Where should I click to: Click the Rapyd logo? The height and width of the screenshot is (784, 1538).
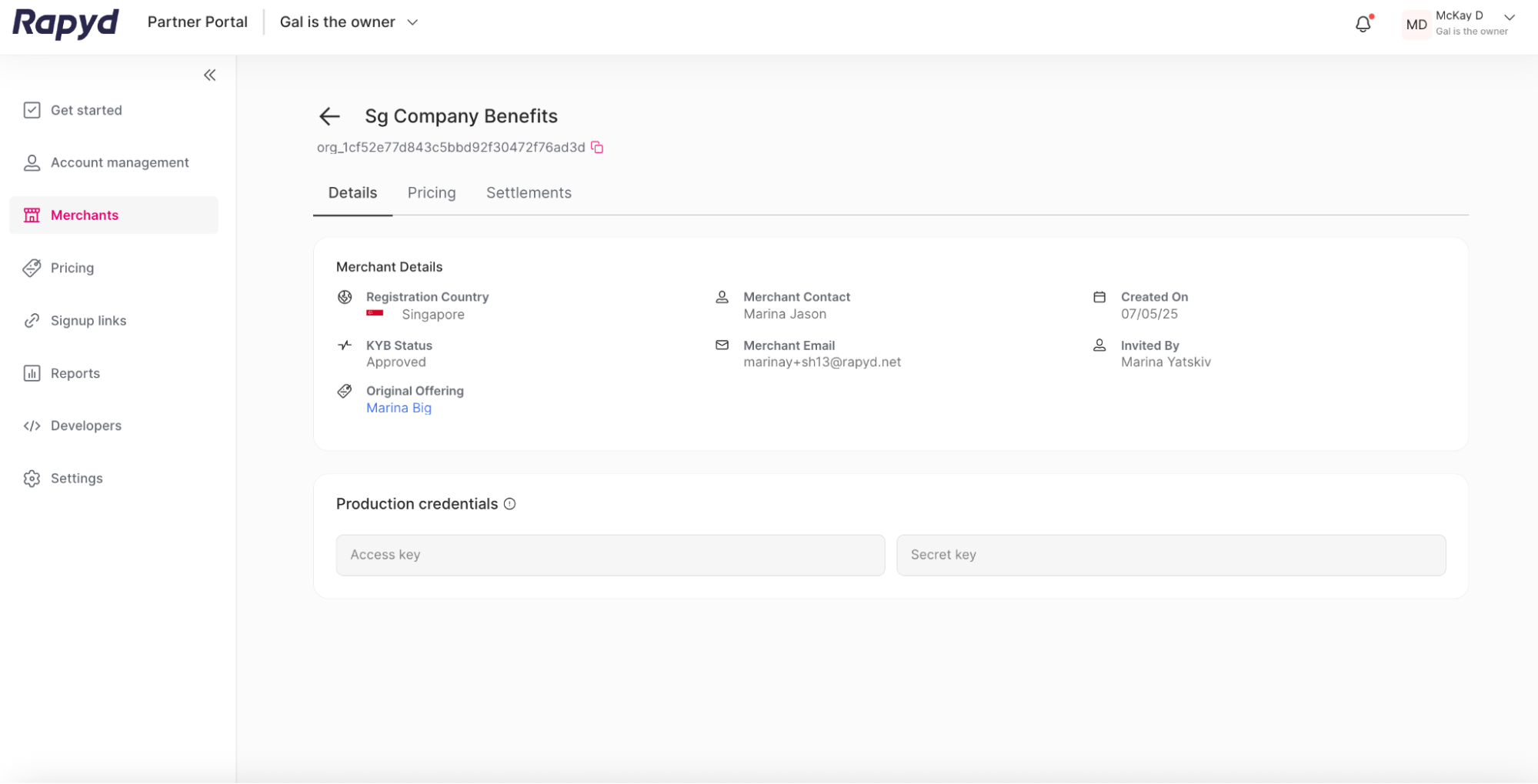(65, 23)
